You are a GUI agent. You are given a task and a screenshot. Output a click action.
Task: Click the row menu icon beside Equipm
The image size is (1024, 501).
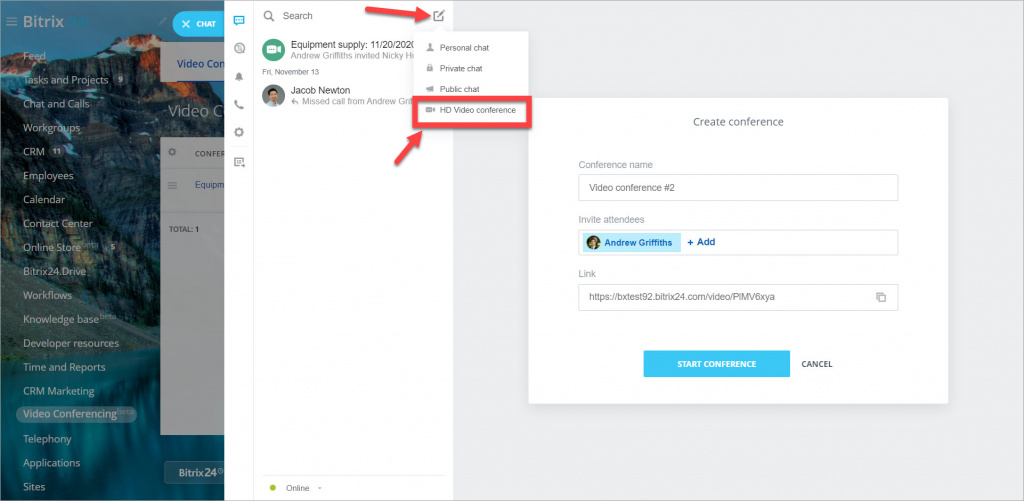tap(172, 186)
